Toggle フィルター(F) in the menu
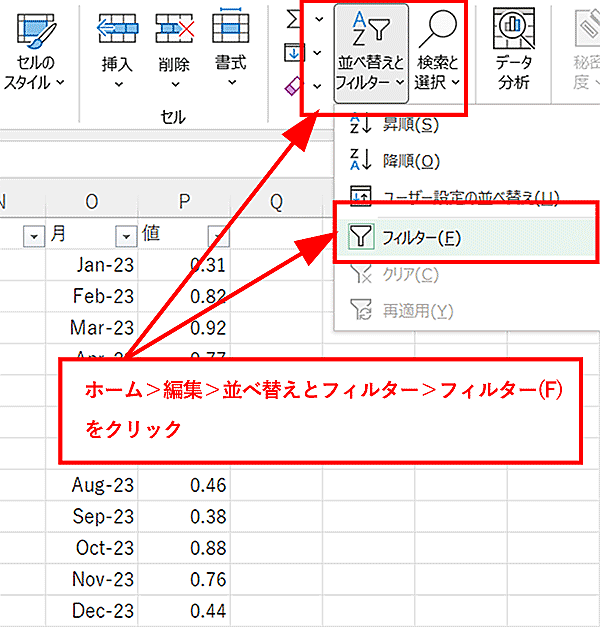The width and height of the screenshot is (600, 627). [x=420, y=237]
